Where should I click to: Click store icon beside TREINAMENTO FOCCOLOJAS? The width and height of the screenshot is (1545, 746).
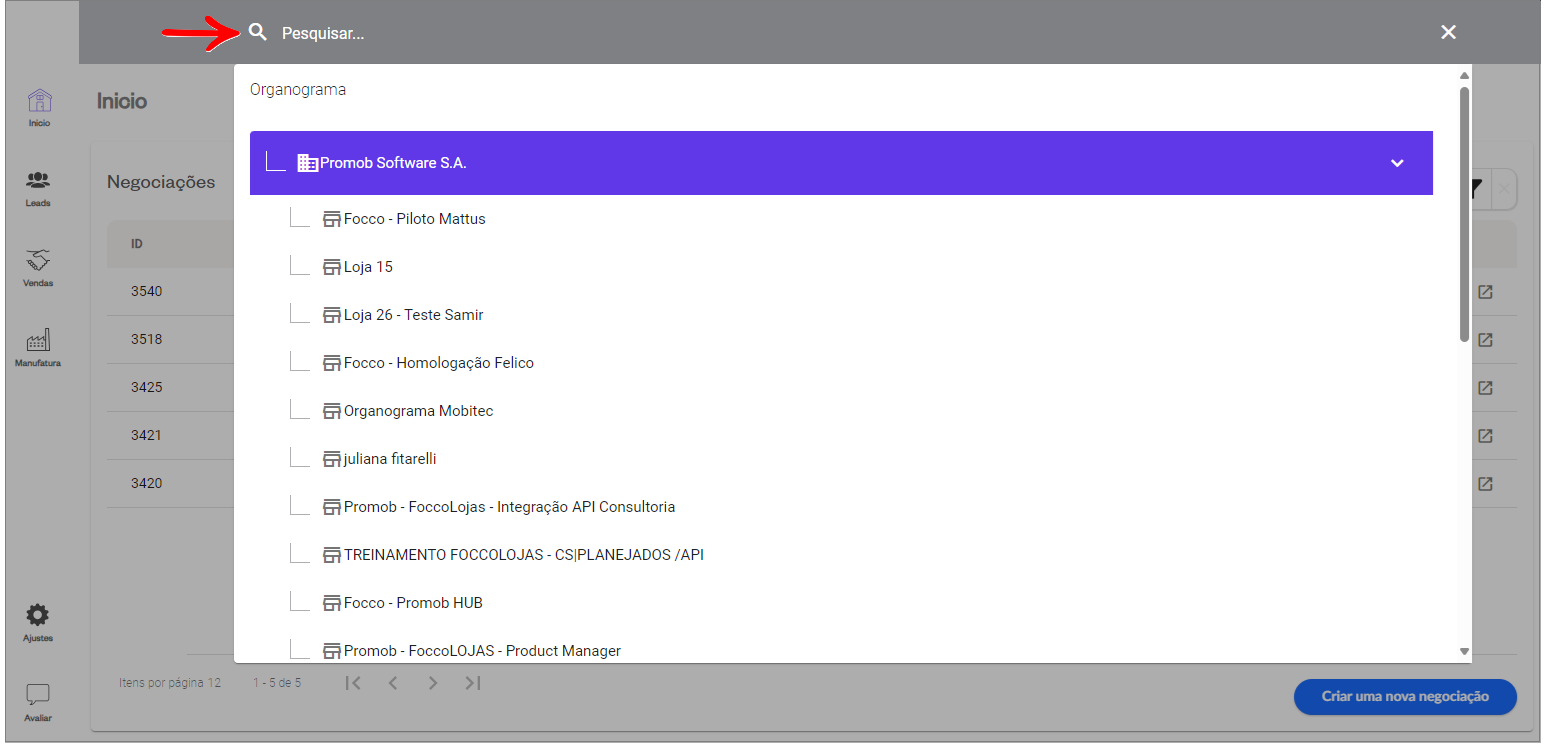332,555
